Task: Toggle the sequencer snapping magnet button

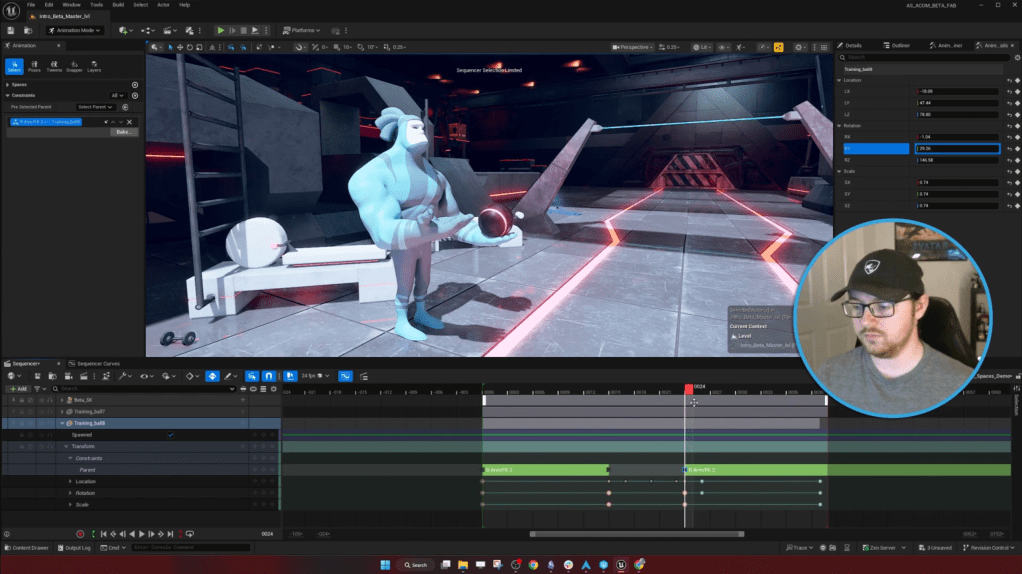Action: point(268,376)
